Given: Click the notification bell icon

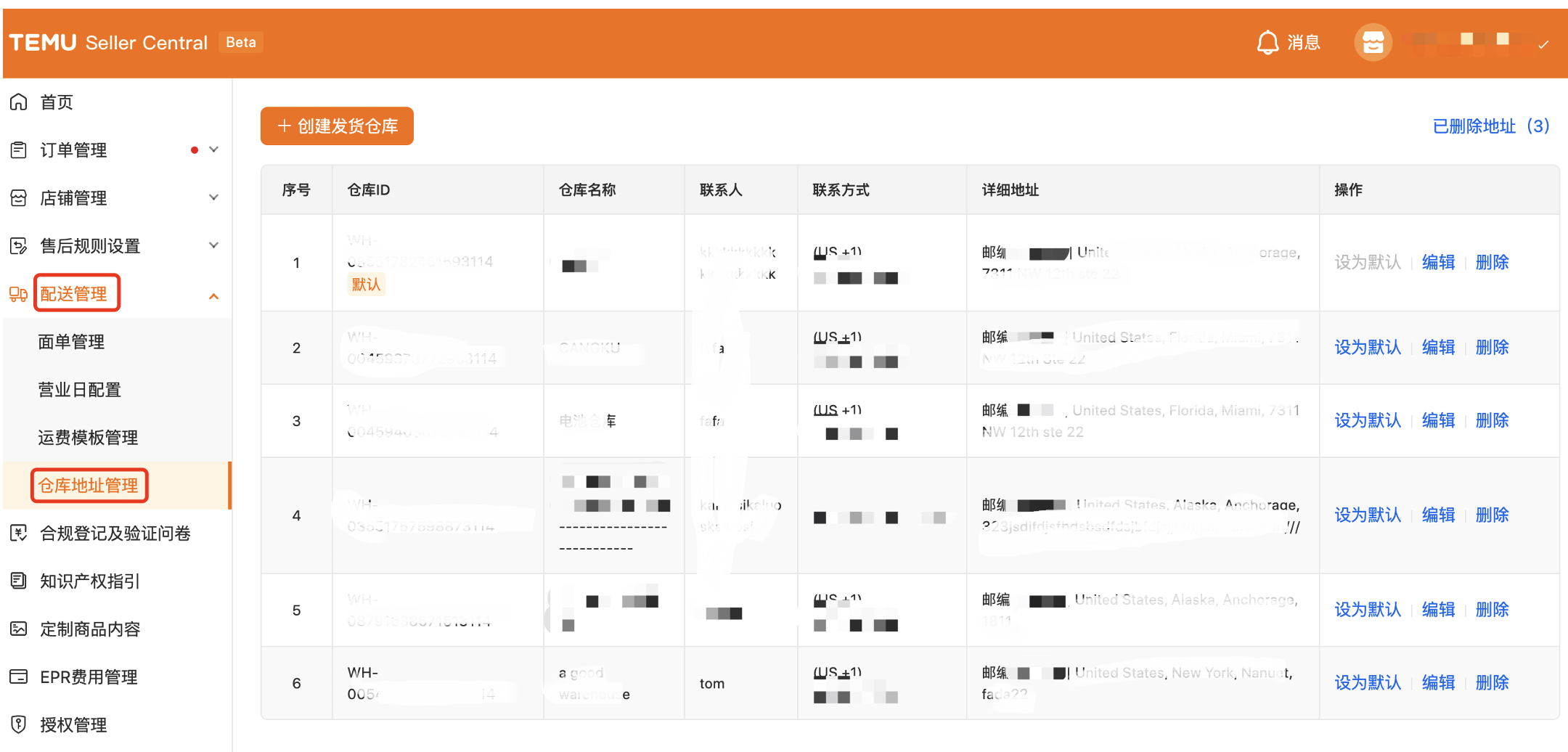Looking at the screenshot, I should pyautogui.click(x=1267, y=43).
